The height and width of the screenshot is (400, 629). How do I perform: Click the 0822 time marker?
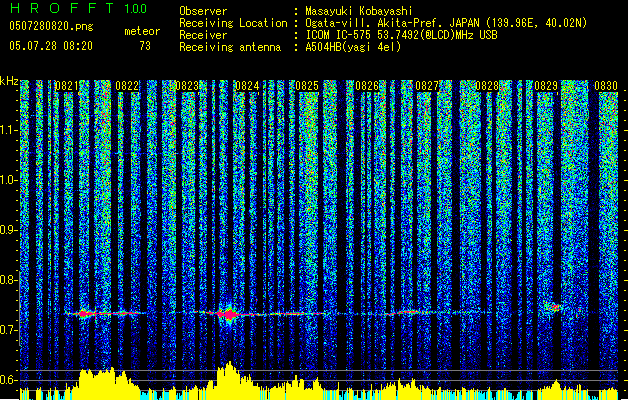pyautogui.click(x=127, y=86)
